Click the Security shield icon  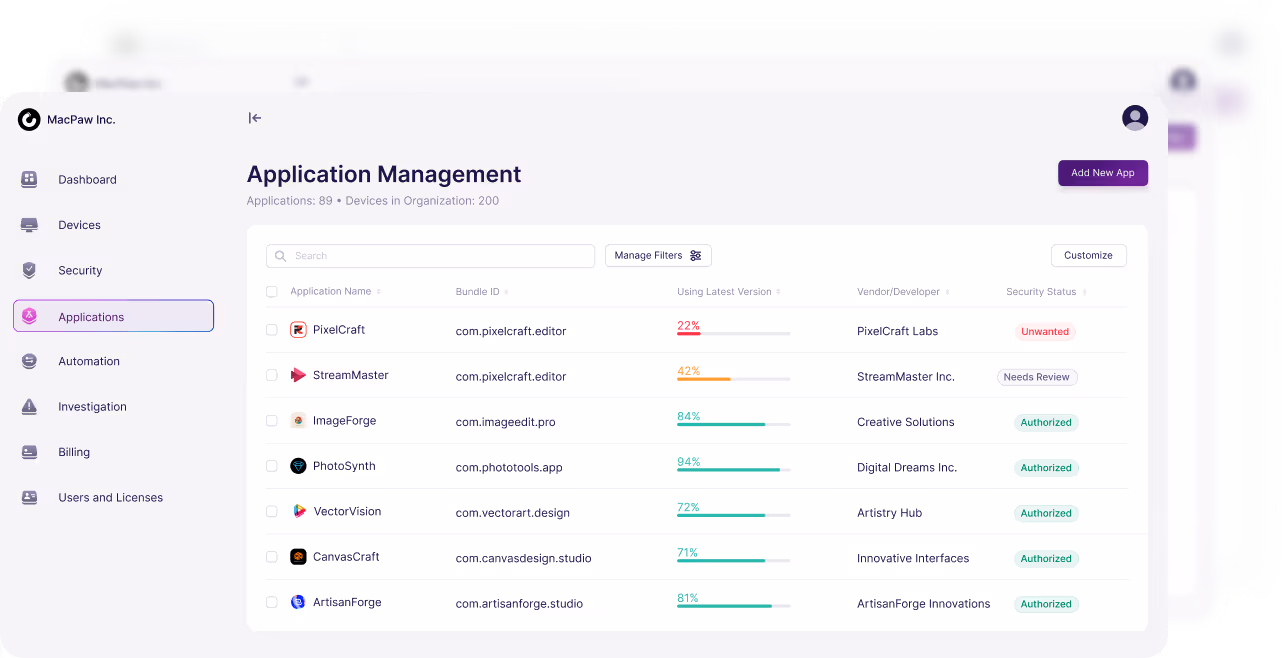coord(29,270)
